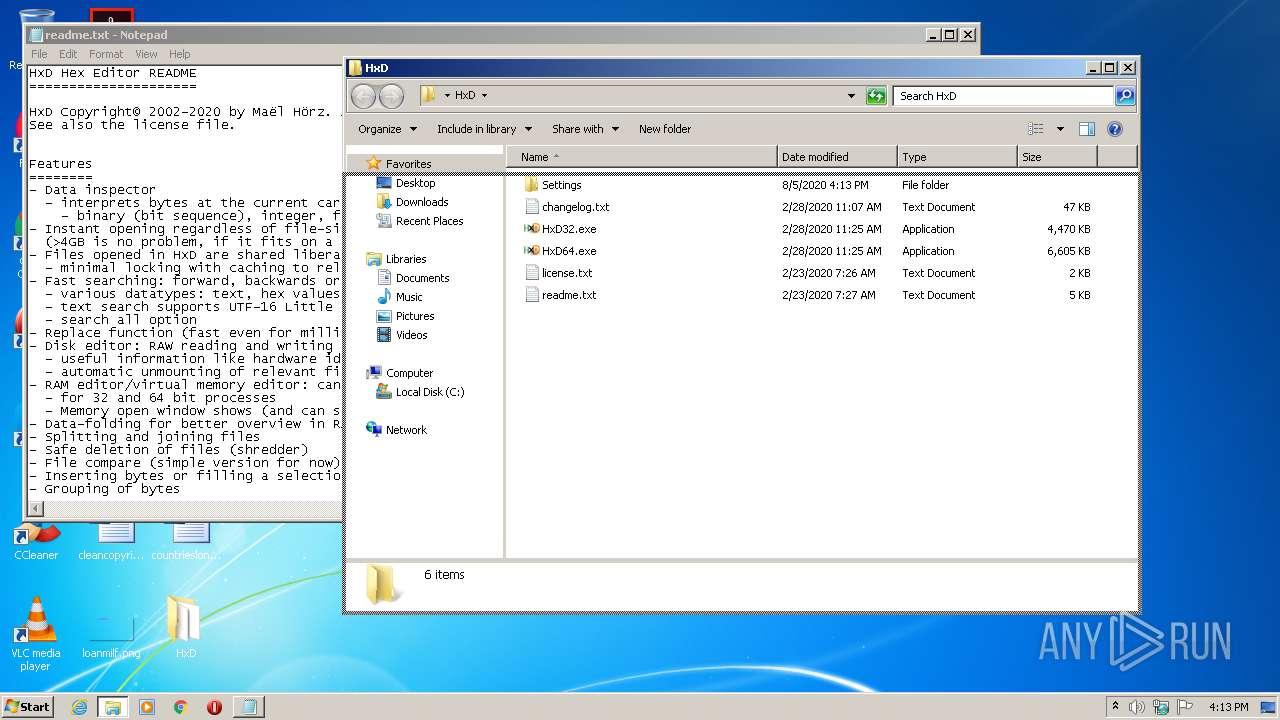Image resolution: width=1280 pixels, height=720 pixels.
Task: Sort files by Size column
Action: coord(1057,157)
